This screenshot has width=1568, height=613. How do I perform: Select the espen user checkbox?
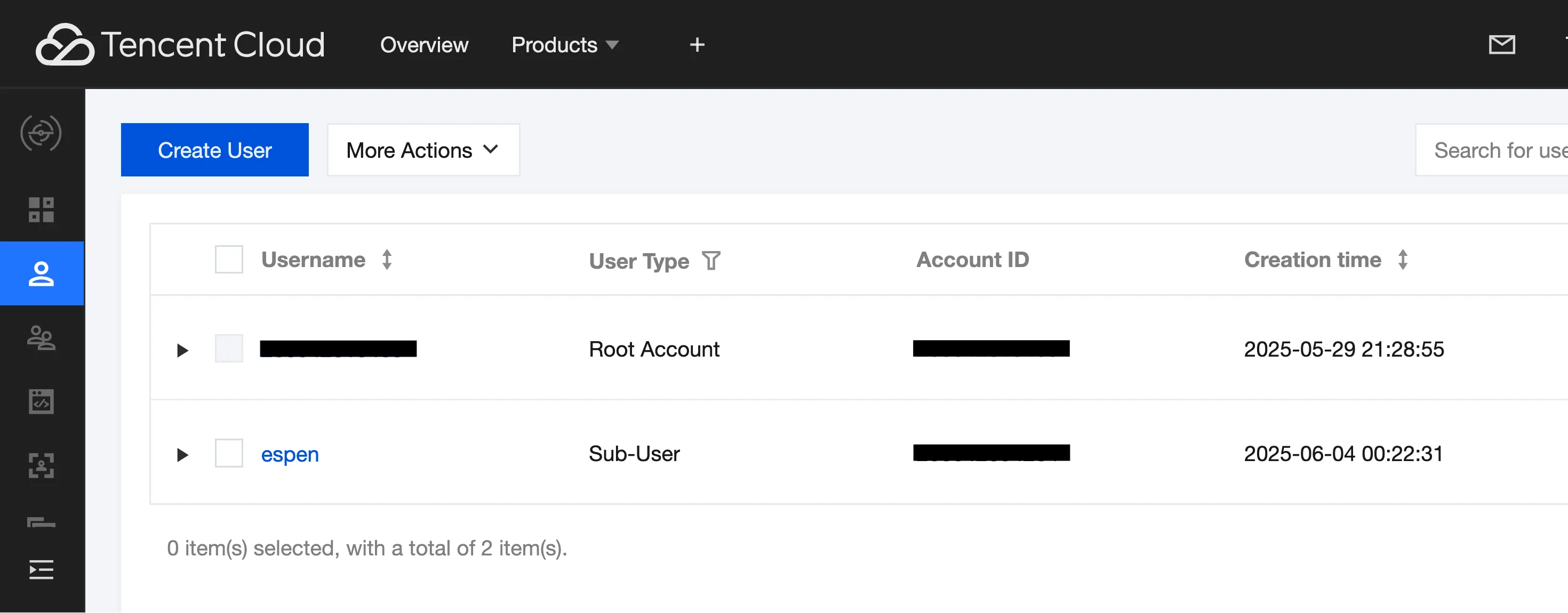coord(229,454)
